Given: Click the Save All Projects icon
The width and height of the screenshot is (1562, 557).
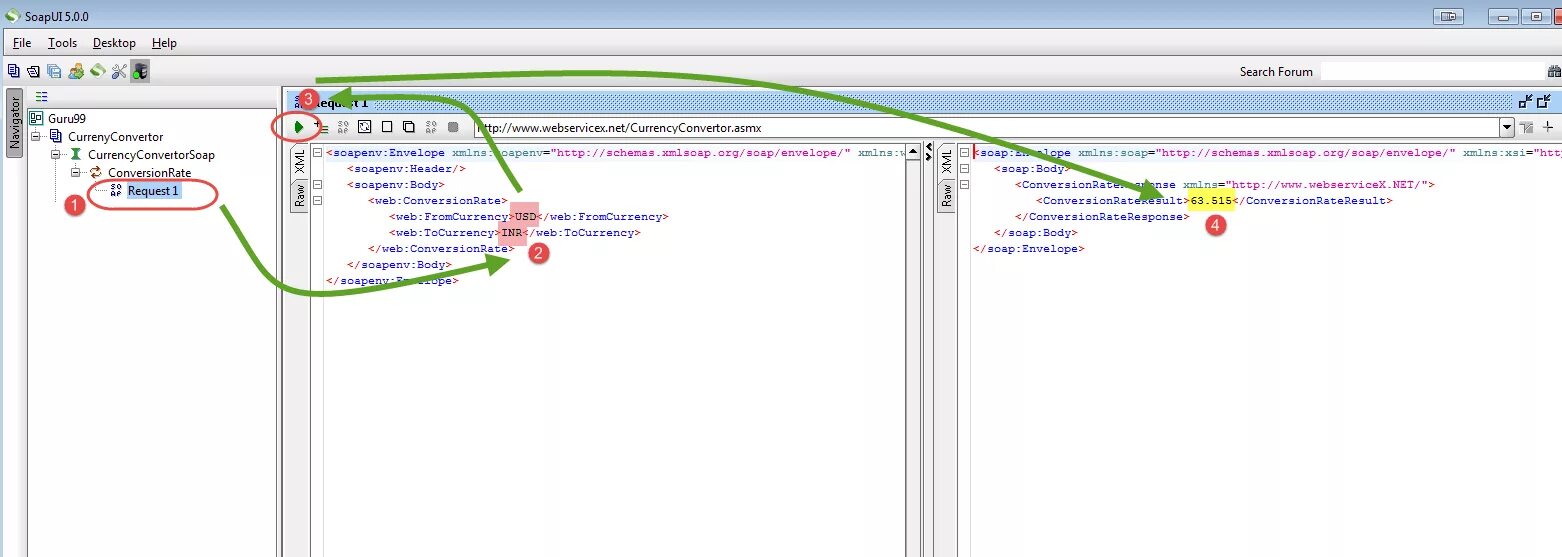Looking at the screenshot, I should point(54,71).
